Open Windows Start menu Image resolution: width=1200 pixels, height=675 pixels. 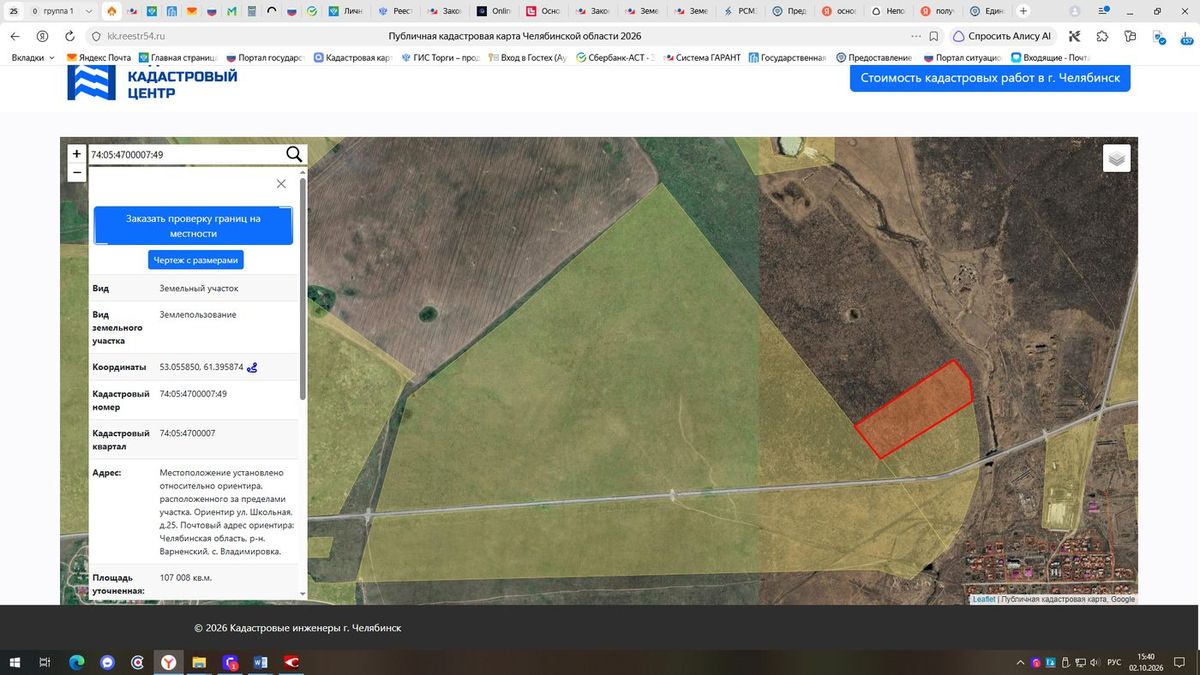pos(15,662)
